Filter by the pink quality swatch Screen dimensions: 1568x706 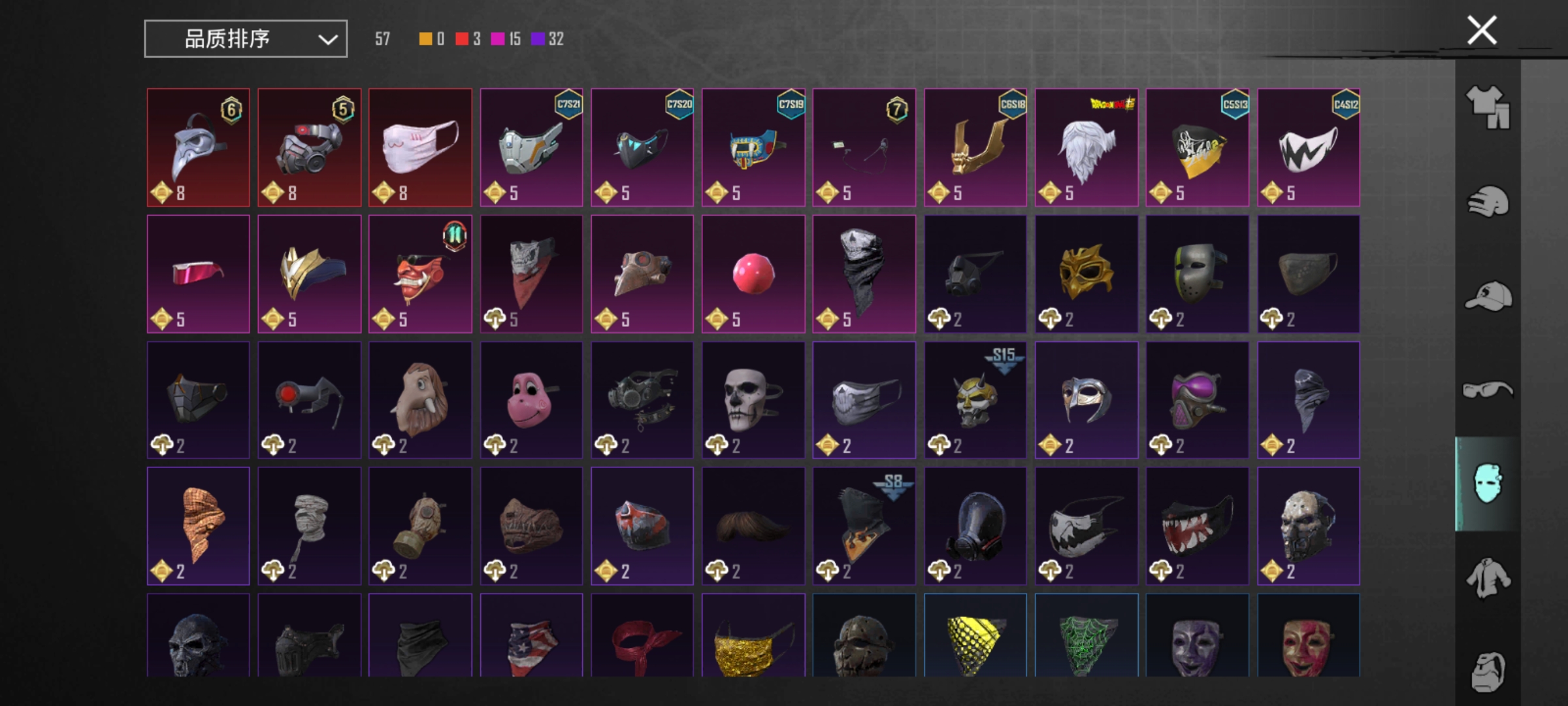click(x=506, y=39)
